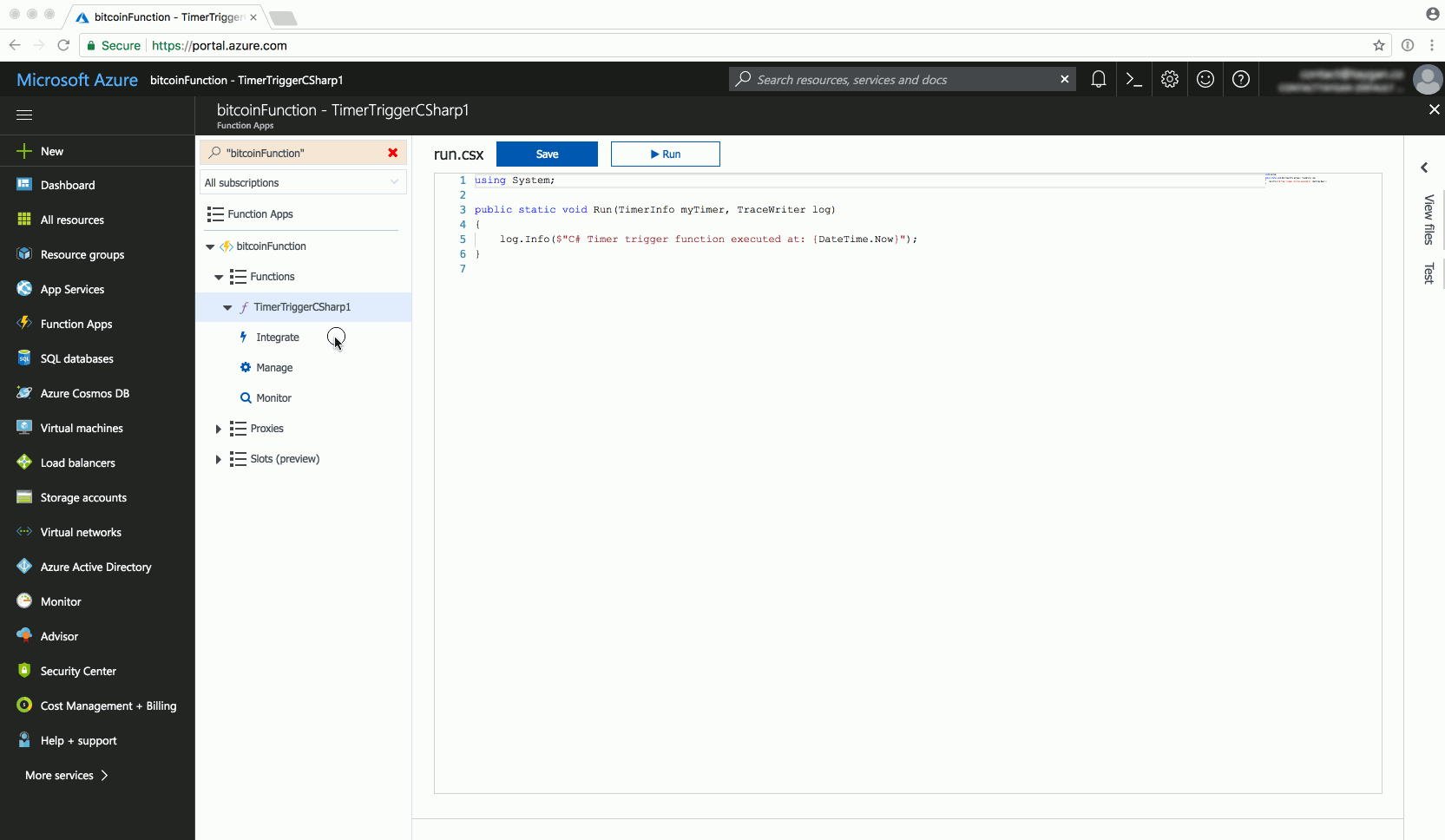
Task: Click the Manage gear icon in tree
Action: click(x=246, y=367)
